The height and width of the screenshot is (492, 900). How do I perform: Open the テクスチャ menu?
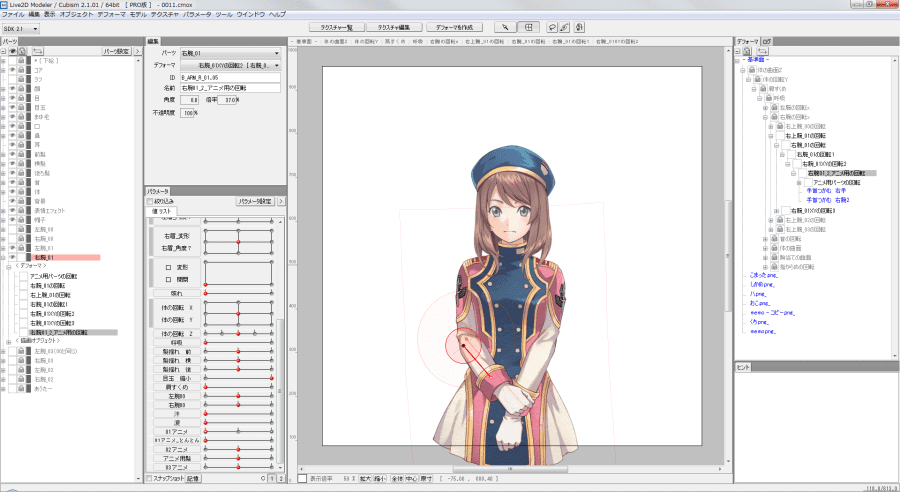point(165,14)
